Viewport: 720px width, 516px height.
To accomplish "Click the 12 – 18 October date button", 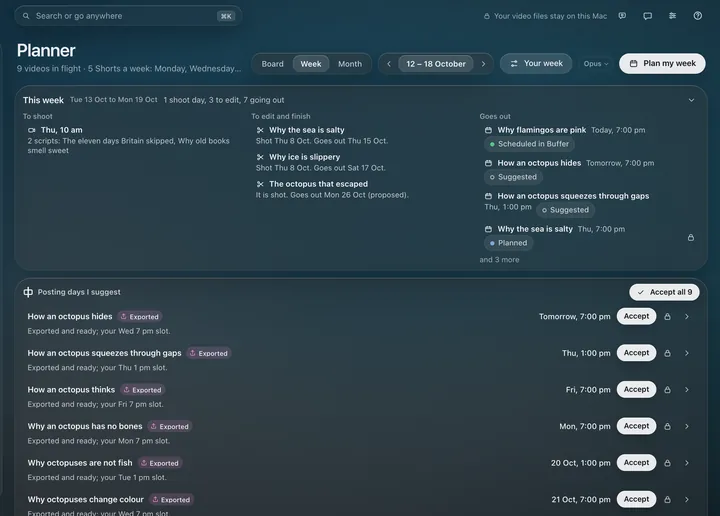I will 436,64.
